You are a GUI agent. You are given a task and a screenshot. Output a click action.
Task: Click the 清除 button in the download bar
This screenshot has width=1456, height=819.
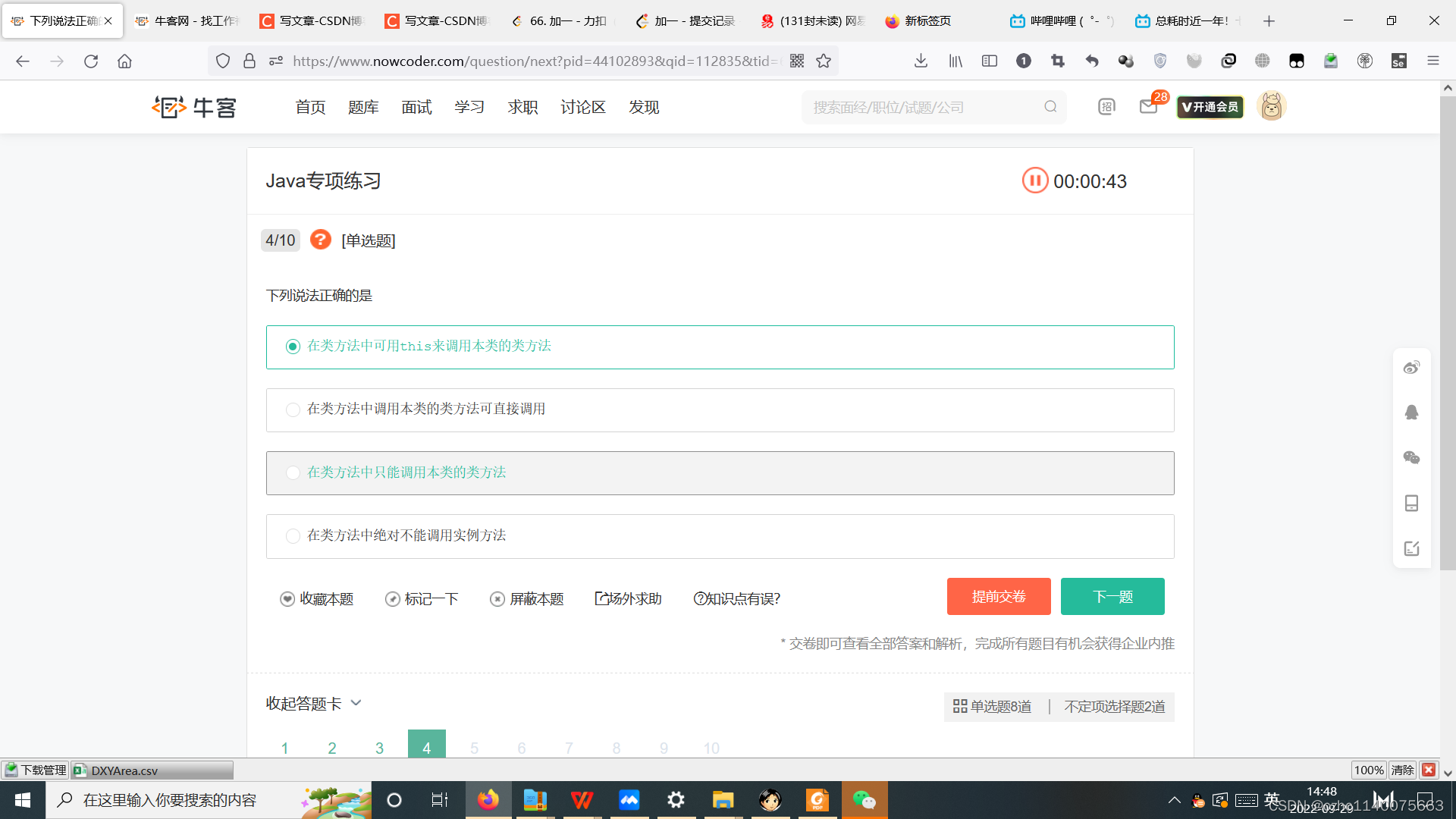(x=1402, y=770)
